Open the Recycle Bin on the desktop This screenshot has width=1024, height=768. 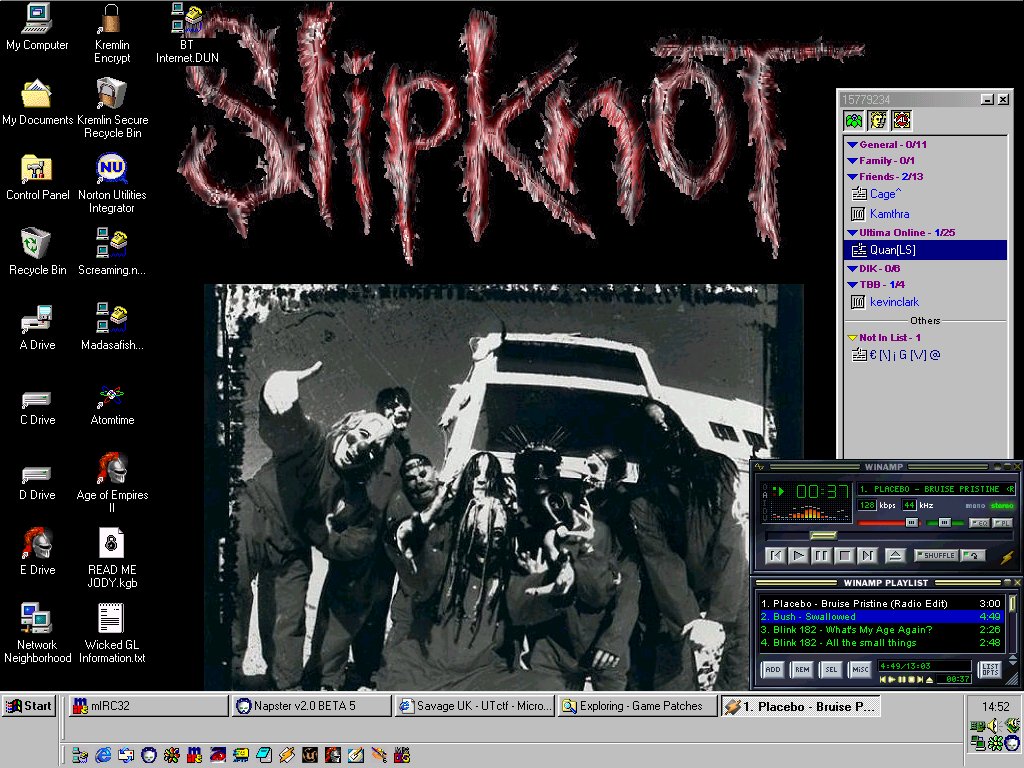(x=37, y=245)
